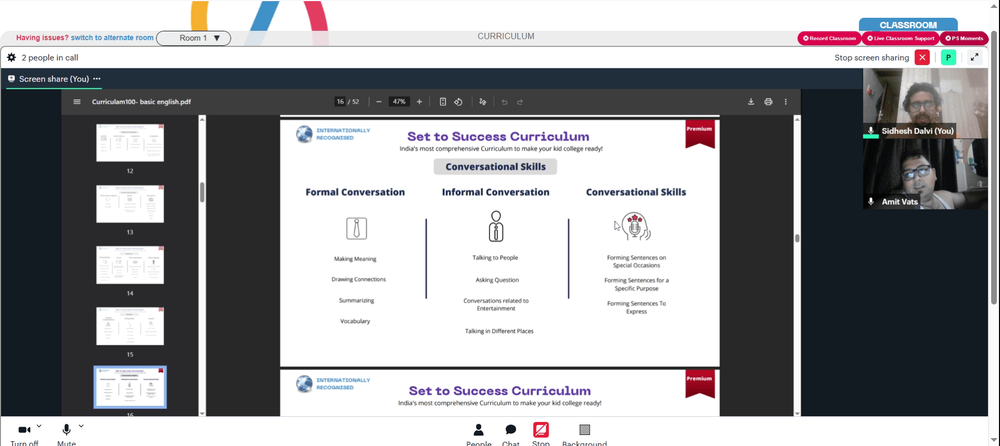Select the highlighted page 16 thumbnail
The height and width of the screenshot is (446, 1000).
tap(130, 387)
